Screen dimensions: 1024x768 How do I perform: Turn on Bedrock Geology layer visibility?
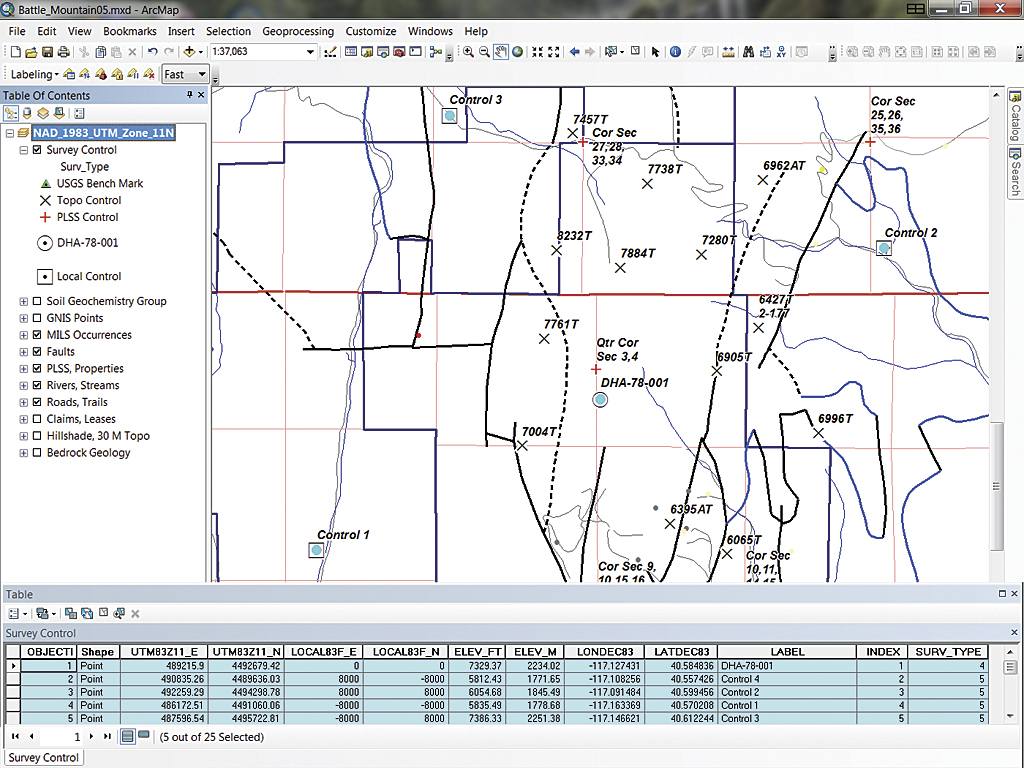[37, 453]
